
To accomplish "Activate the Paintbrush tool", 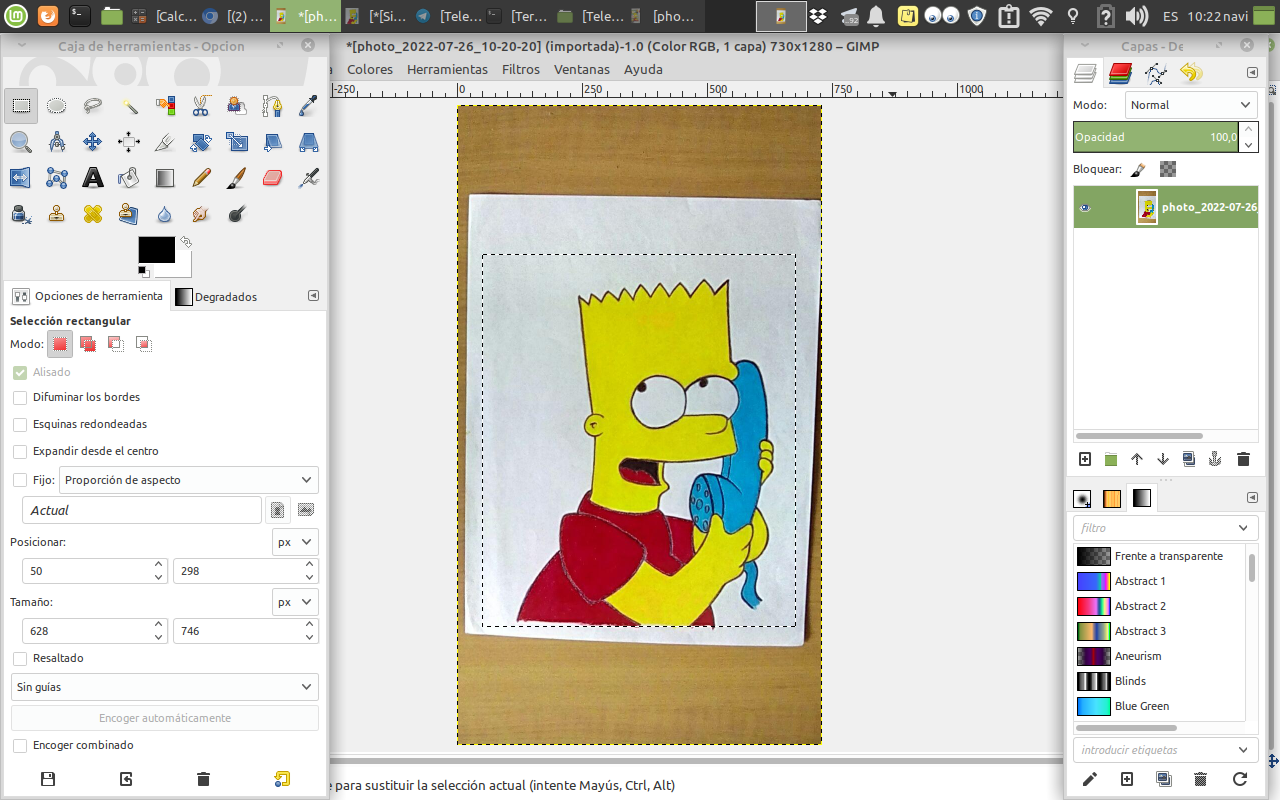I will click(x=237, y=177).
